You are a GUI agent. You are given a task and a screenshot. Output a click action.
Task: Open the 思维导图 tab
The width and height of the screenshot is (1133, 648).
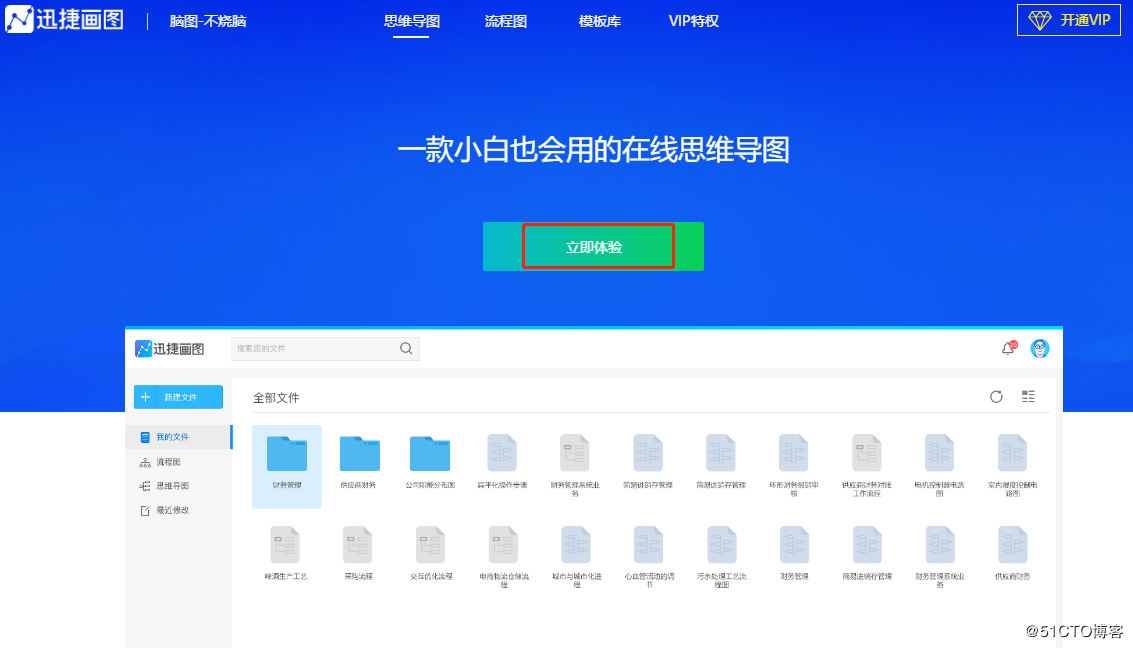tap(412, 21)
